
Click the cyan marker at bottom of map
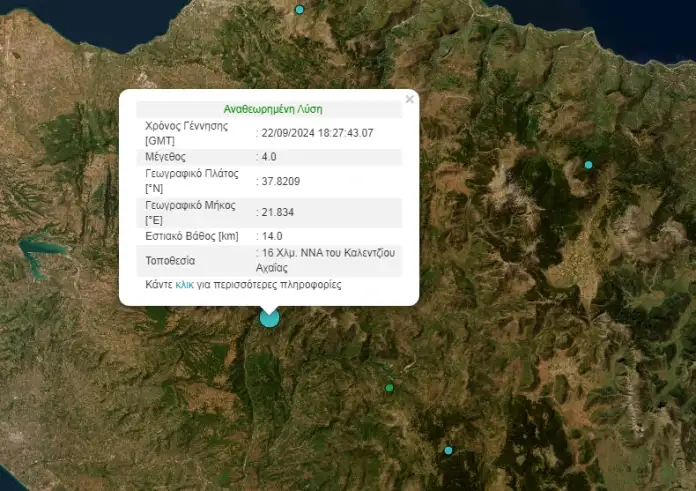448,450
